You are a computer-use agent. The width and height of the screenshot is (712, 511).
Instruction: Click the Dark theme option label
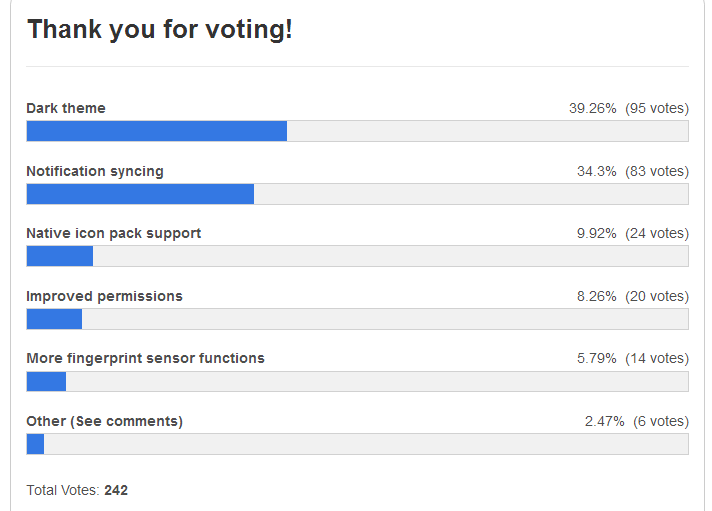point(66,108)
